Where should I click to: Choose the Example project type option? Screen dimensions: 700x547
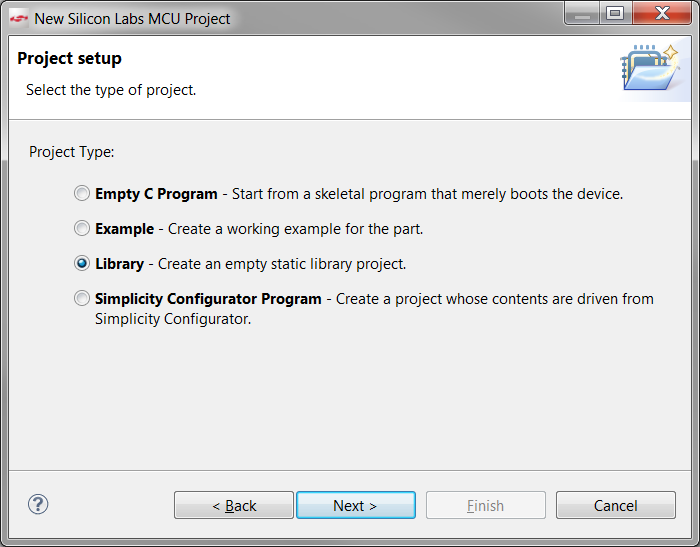[82, 229]
